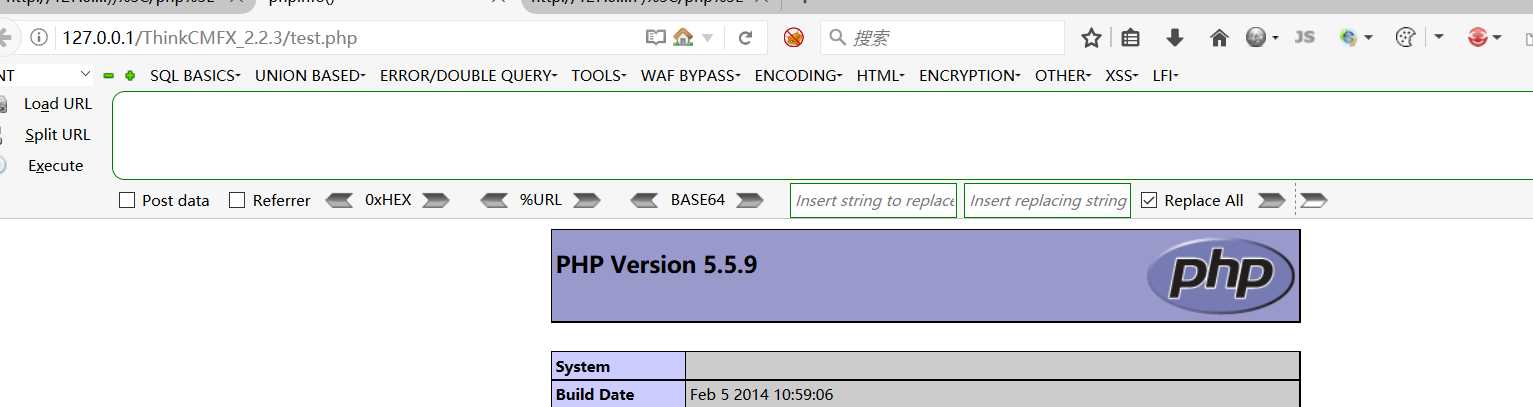Click right arrow after 0xHEX to encode
Screen dimensions: 1533x407
tap(436, 200)
